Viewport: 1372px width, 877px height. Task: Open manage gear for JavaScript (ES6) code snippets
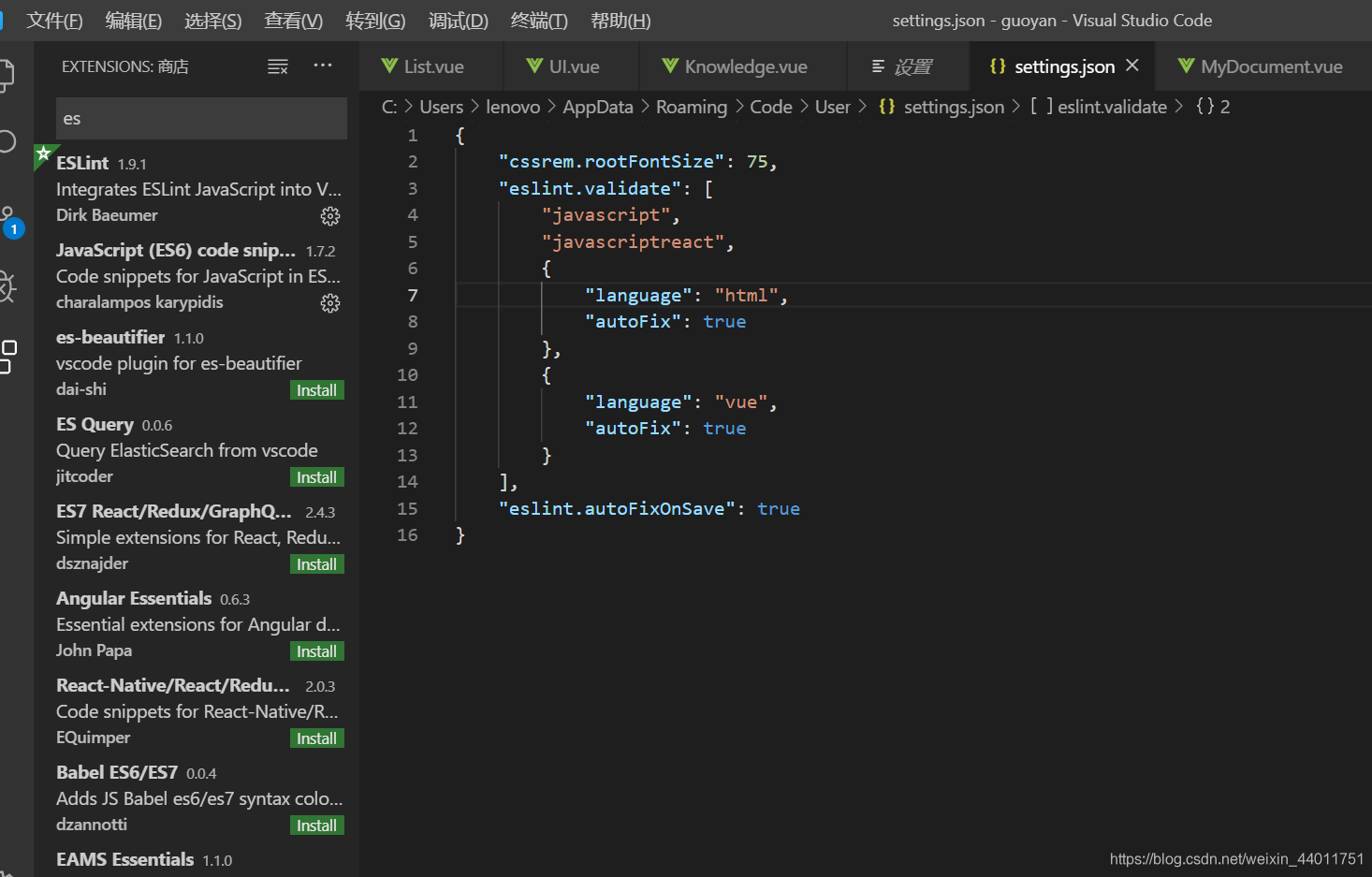coord(330,303)
